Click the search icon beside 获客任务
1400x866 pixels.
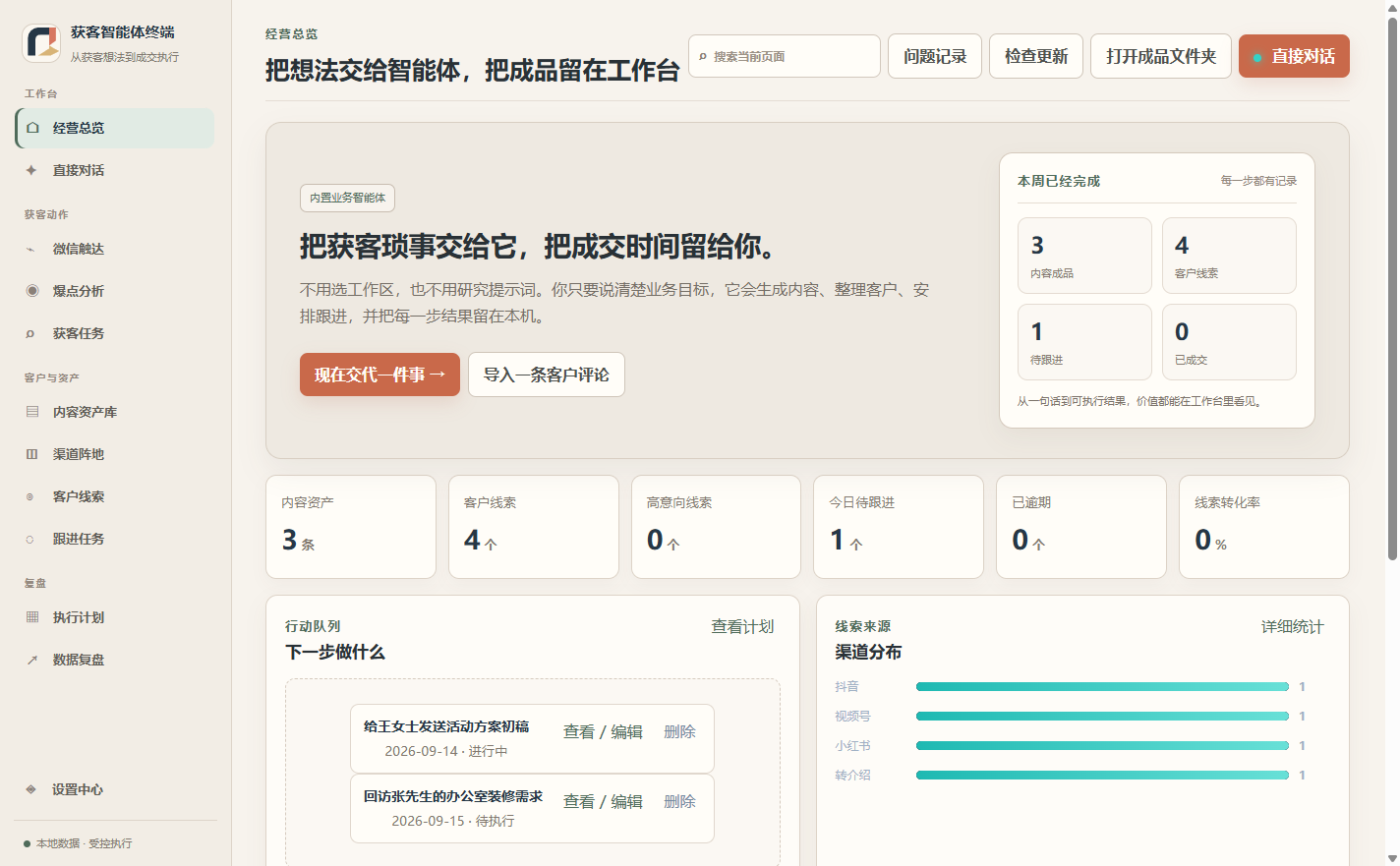tap(30, 333)
